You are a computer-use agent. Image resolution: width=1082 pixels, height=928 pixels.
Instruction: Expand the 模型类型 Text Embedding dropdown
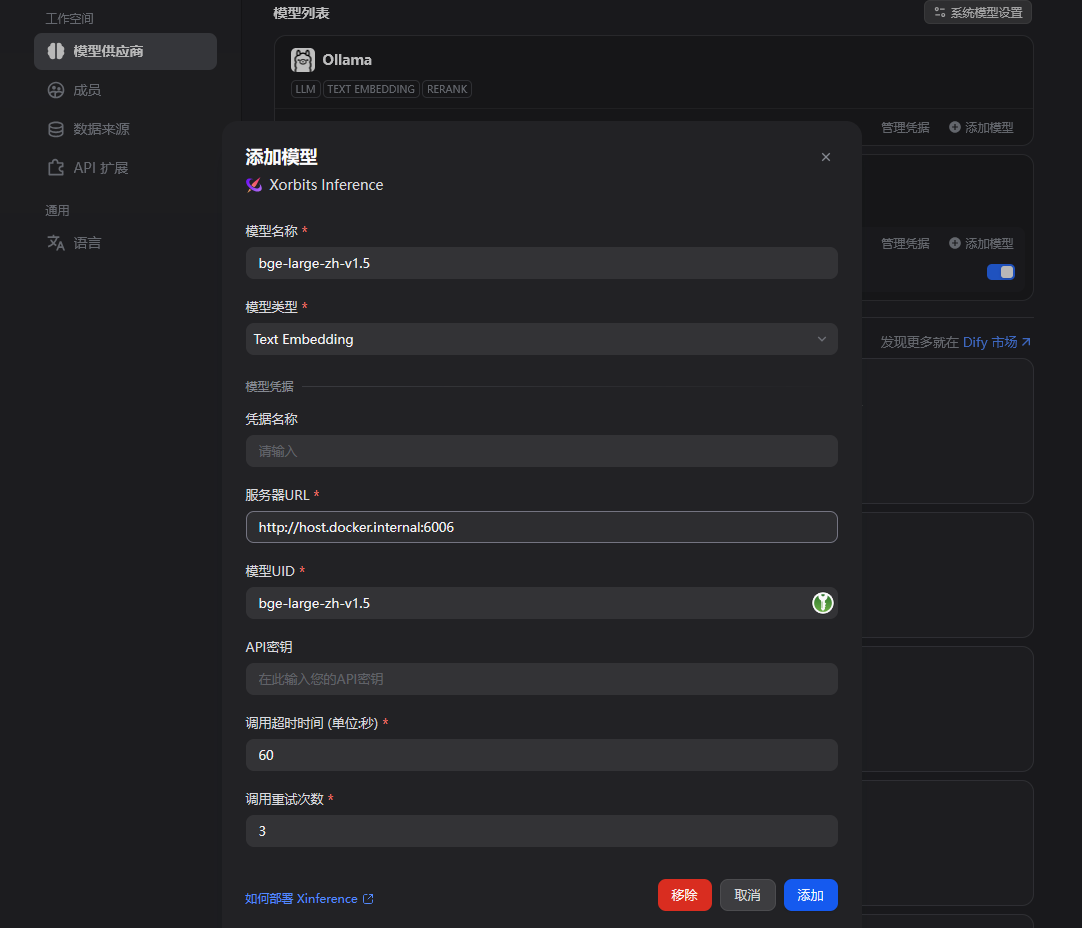coord(542,339)
